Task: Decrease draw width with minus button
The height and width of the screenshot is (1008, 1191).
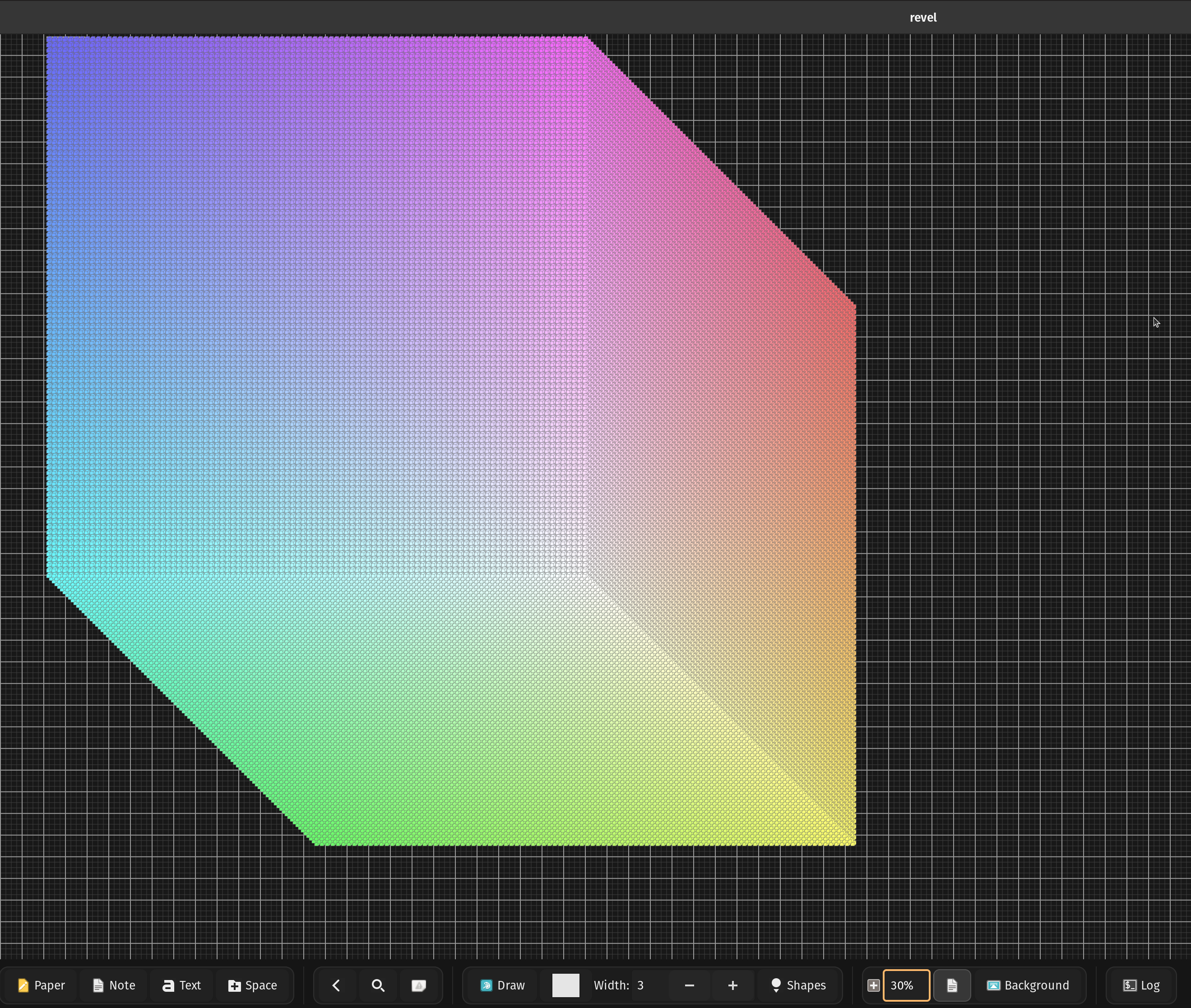Action: click(x=689, y=985)
